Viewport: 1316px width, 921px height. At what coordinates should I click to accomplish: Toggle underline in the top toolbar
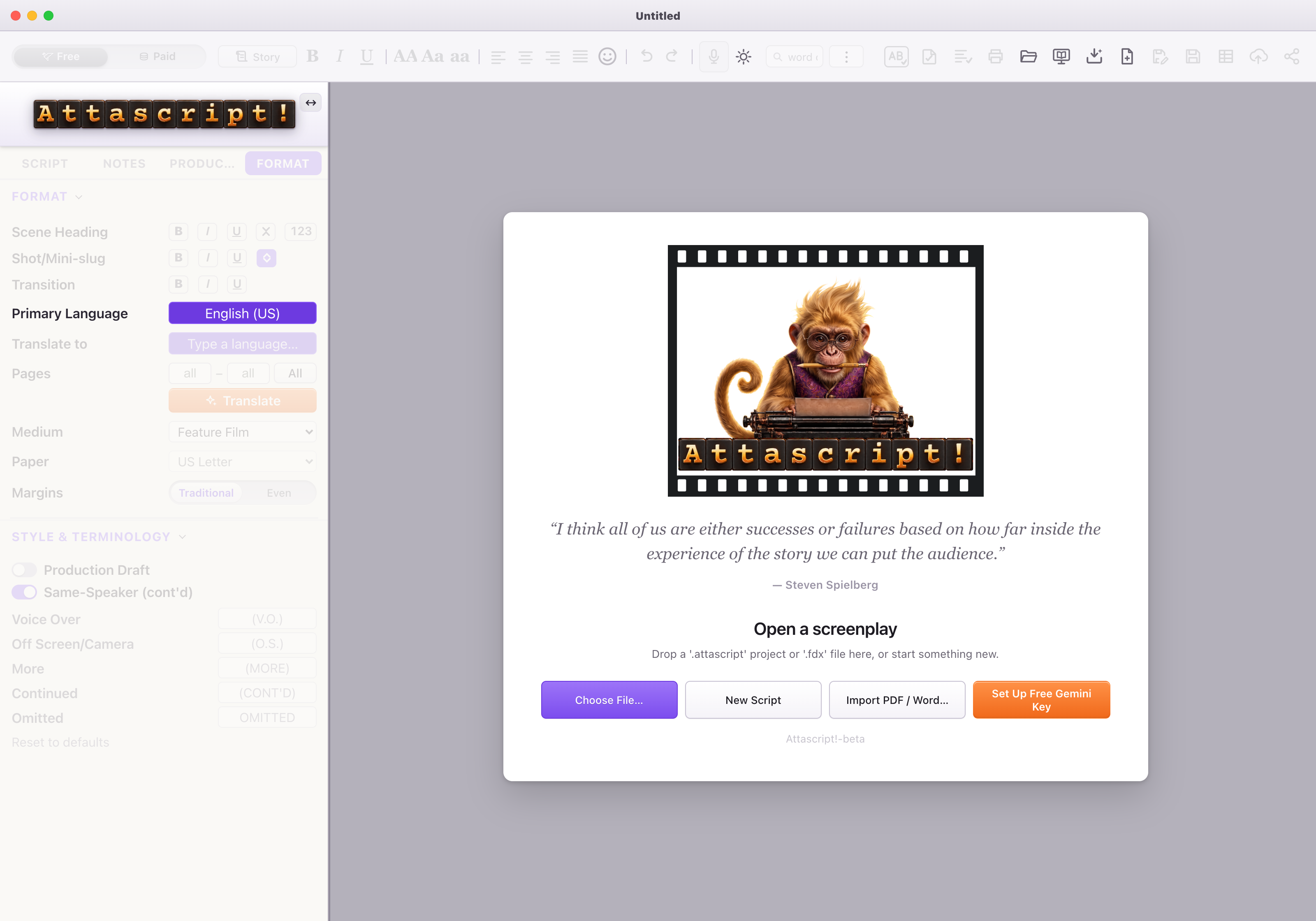pos(367,56)
